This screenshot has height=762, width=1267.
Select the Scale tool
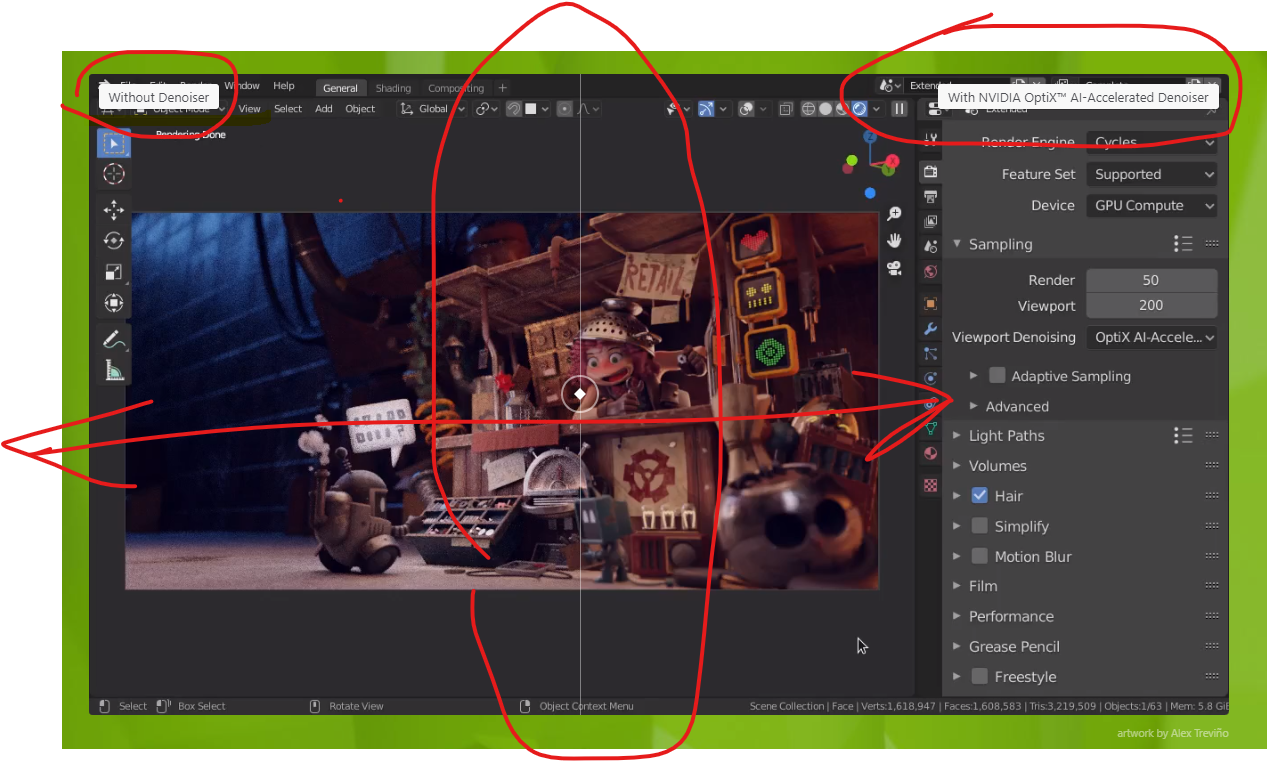113,272
